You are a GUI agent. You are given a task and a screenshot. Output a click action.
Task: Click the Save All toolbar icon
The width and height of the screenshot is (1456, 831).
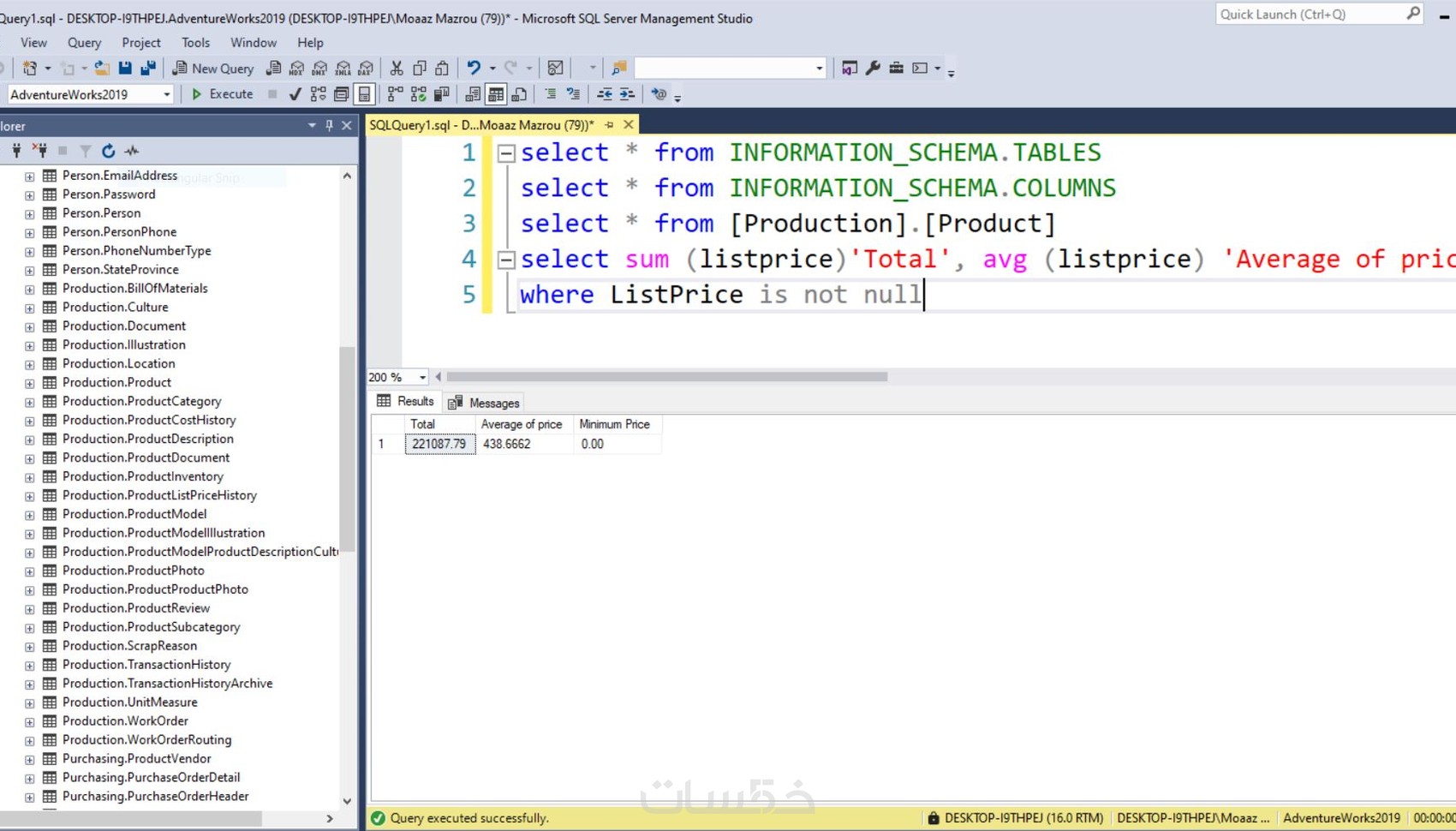pos(148,68)
